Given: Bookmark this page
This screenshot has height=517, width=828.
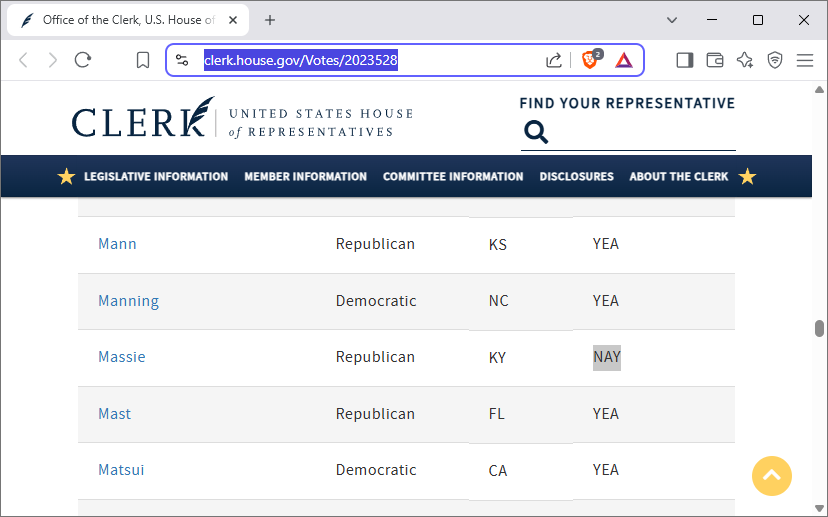Looking at the screenshot, I should pyautogui.click(x=143, y=60).
